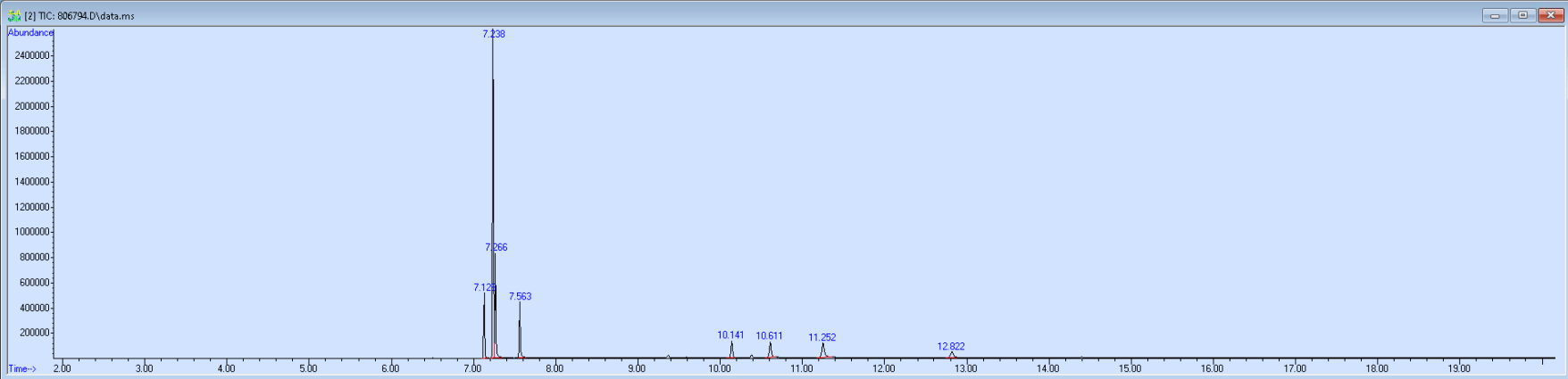Click the 10.611 peak label

click(x=770, y=336)
